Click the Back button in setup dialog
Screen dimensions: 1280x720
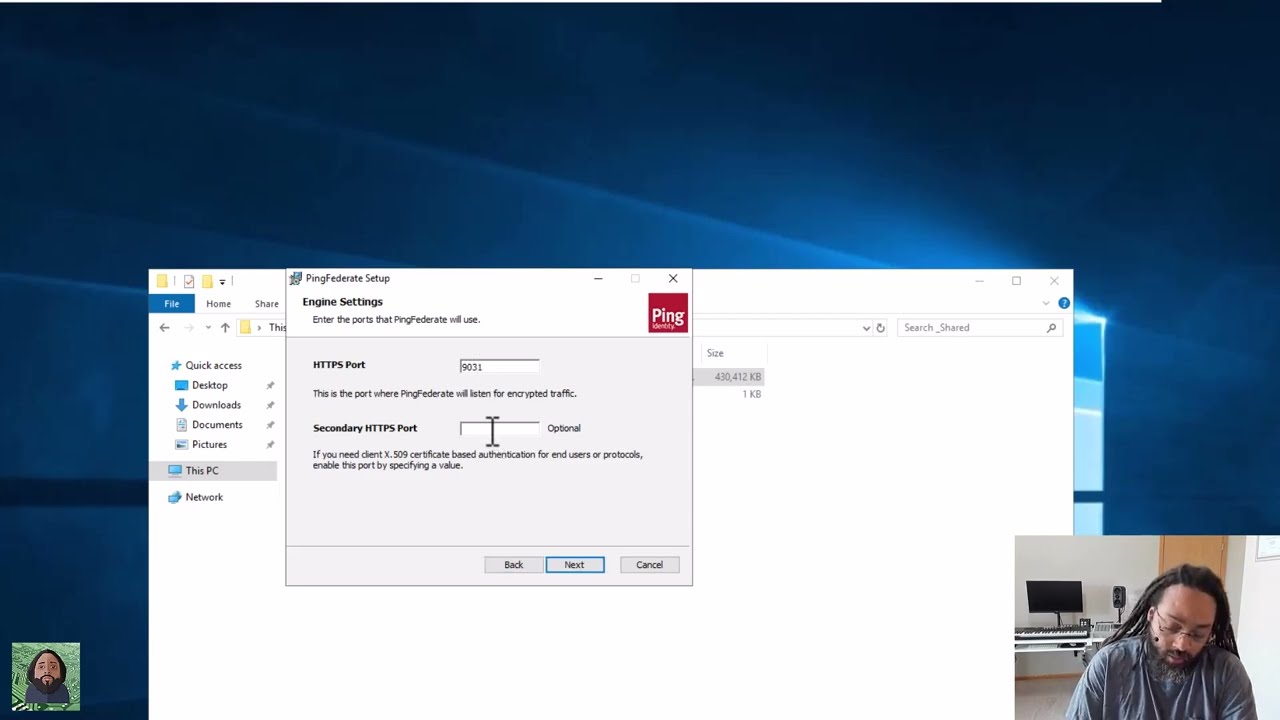pos(513,565)
